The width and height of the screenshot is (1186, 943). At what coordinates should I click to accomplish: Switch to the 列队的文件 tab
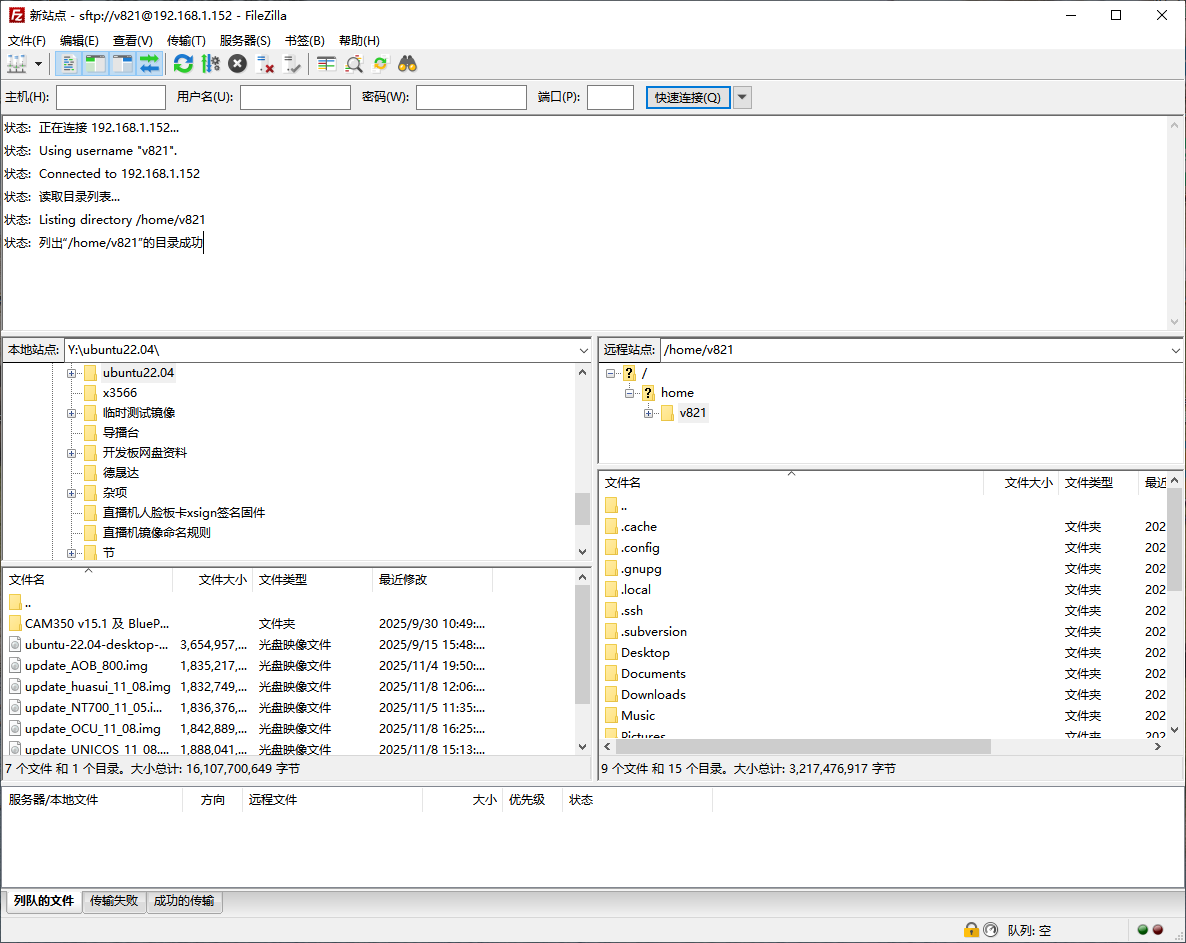click(44, 901)
